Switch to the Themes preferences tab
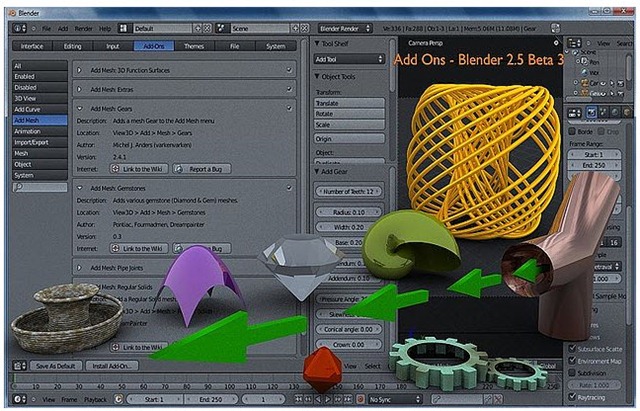The width and height of the screenshot is (640, 411). coord(194,46)
